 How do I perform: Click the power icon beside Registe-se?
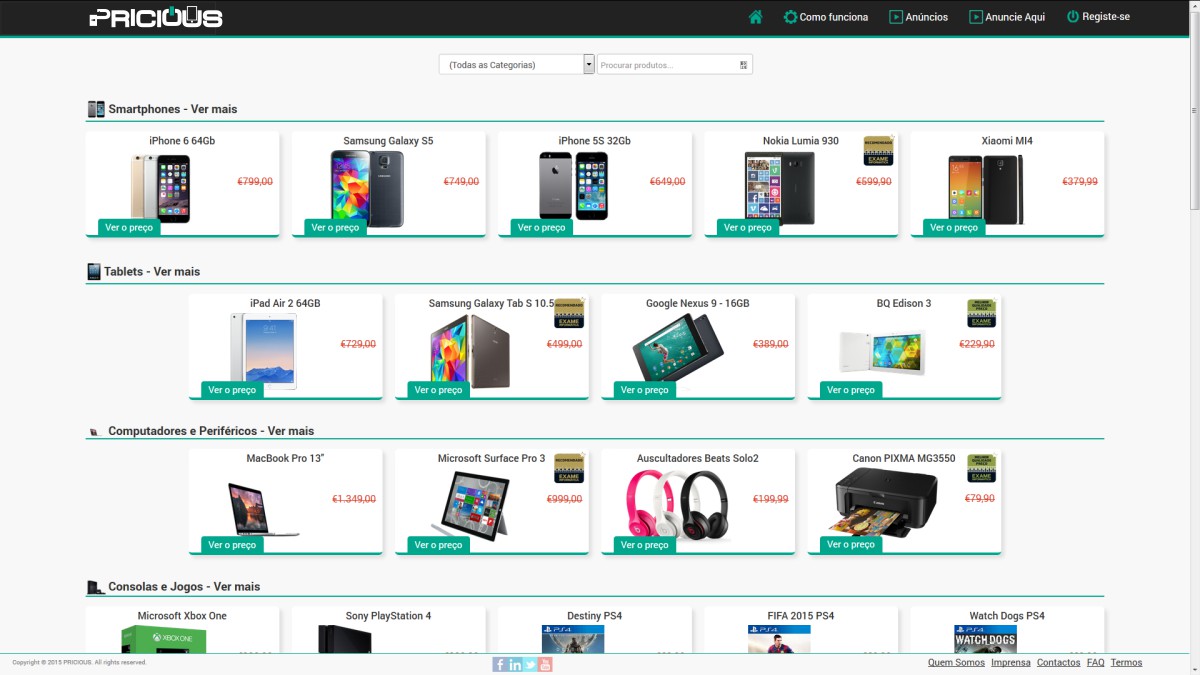click(x=1073, y=17)
